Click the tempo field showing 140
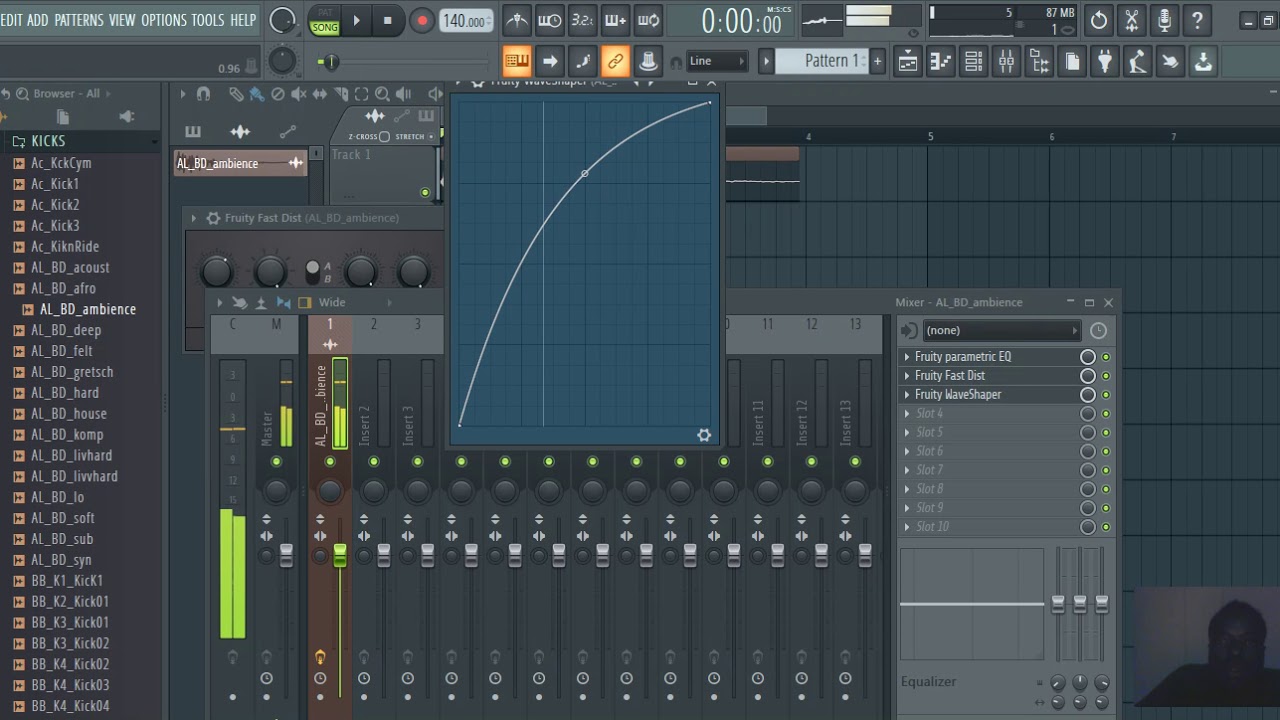Screen dimensions: 1280x720 [x=465, y=20]
